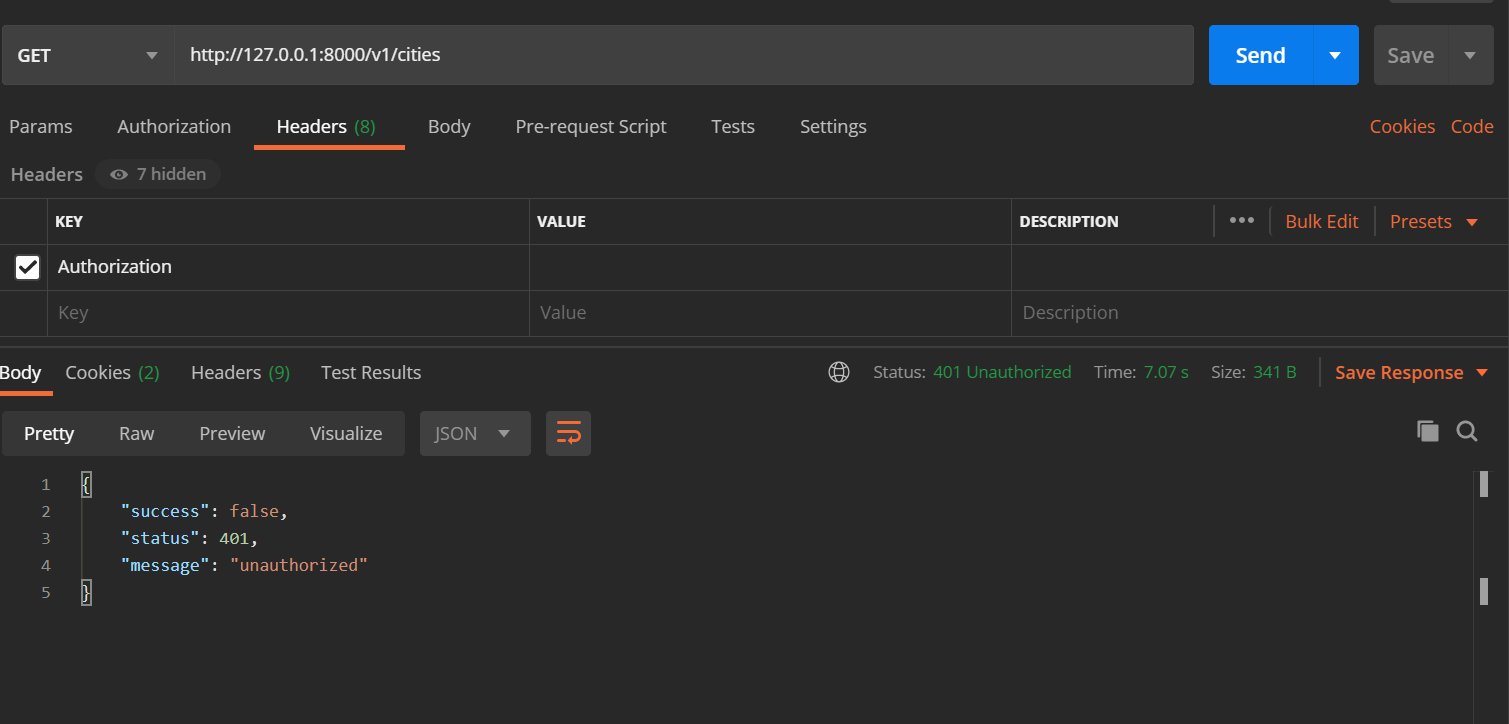Show the 7 hidden headers

158,174
